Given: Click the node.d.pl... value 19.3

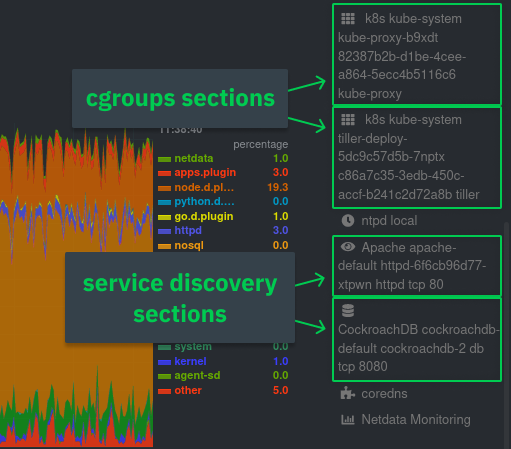Looking at the screenshot, I should [x=278, y=187].
